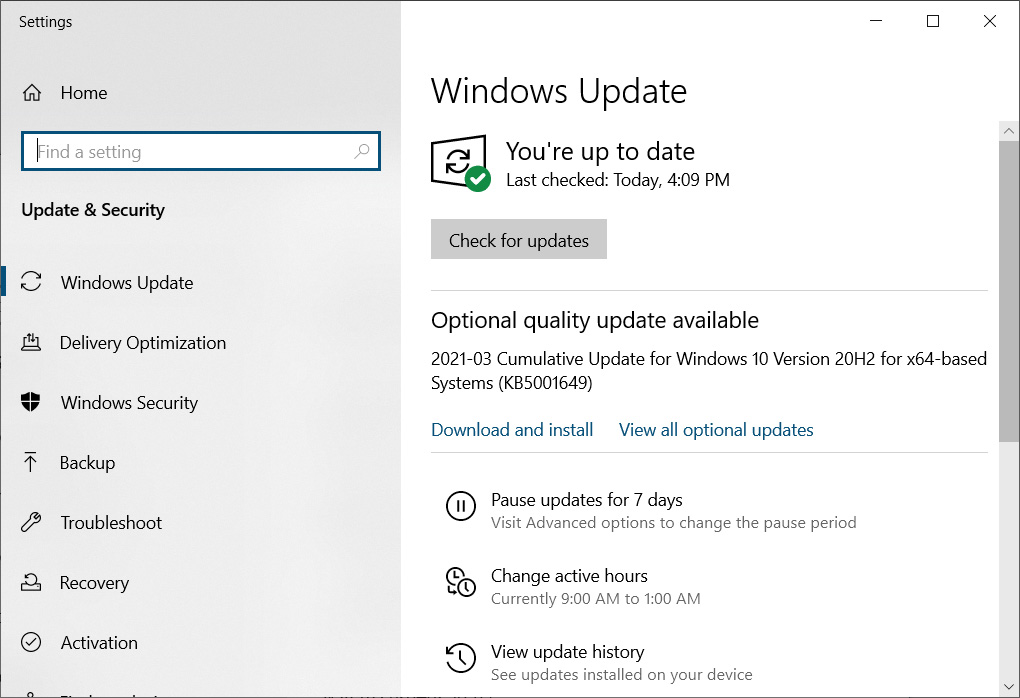Image resolution: width=1020 pixels, height=698 pixels.
Task: Click the Windows Update sync arrows sidebar icon
Action: pyautogui.click(x=31, y=282)
